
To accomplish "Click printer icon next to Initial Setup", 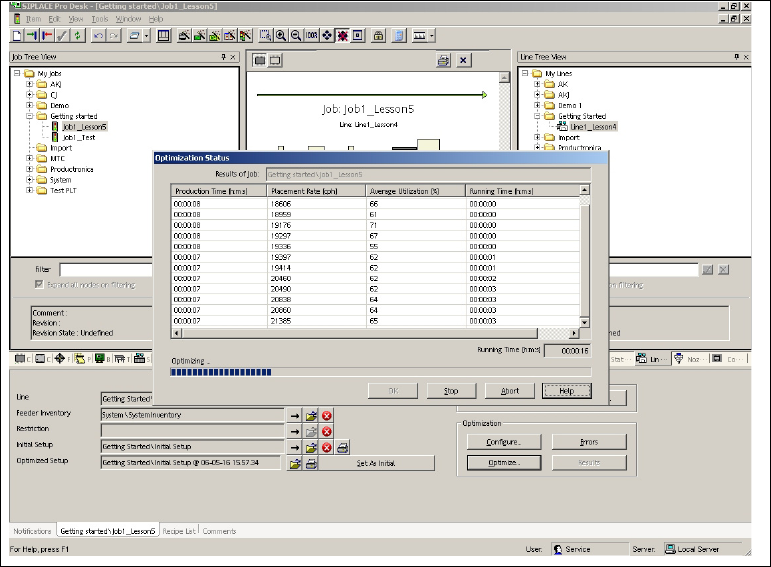I will [342, 447].
